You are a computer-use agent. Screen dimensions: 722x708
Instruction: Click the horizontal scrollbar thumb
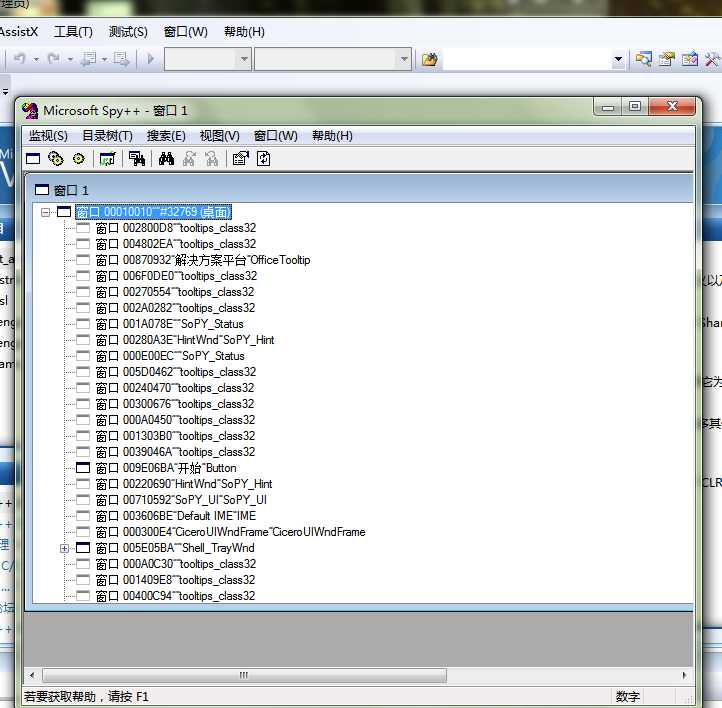(x=244, y=675)
